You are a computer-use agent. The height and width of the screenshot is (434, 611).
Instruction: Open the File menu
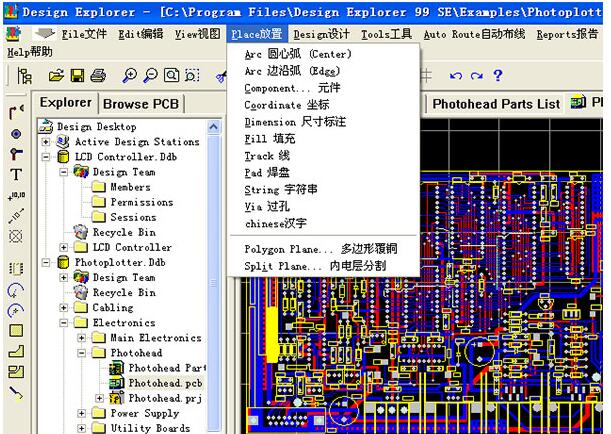click(84, 34)
